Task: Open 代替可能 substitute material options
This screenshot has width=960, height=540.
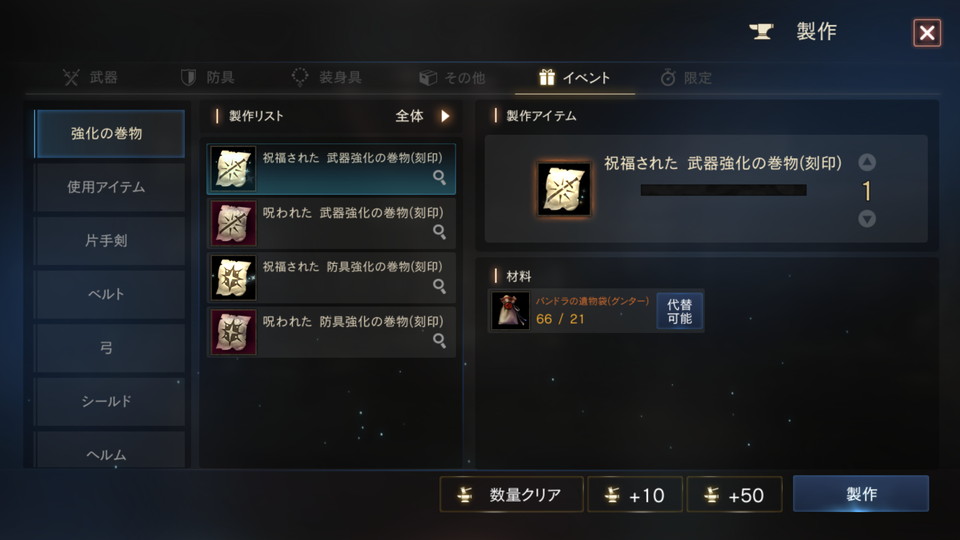Action: pyautogui.click(x=680, y=311)
